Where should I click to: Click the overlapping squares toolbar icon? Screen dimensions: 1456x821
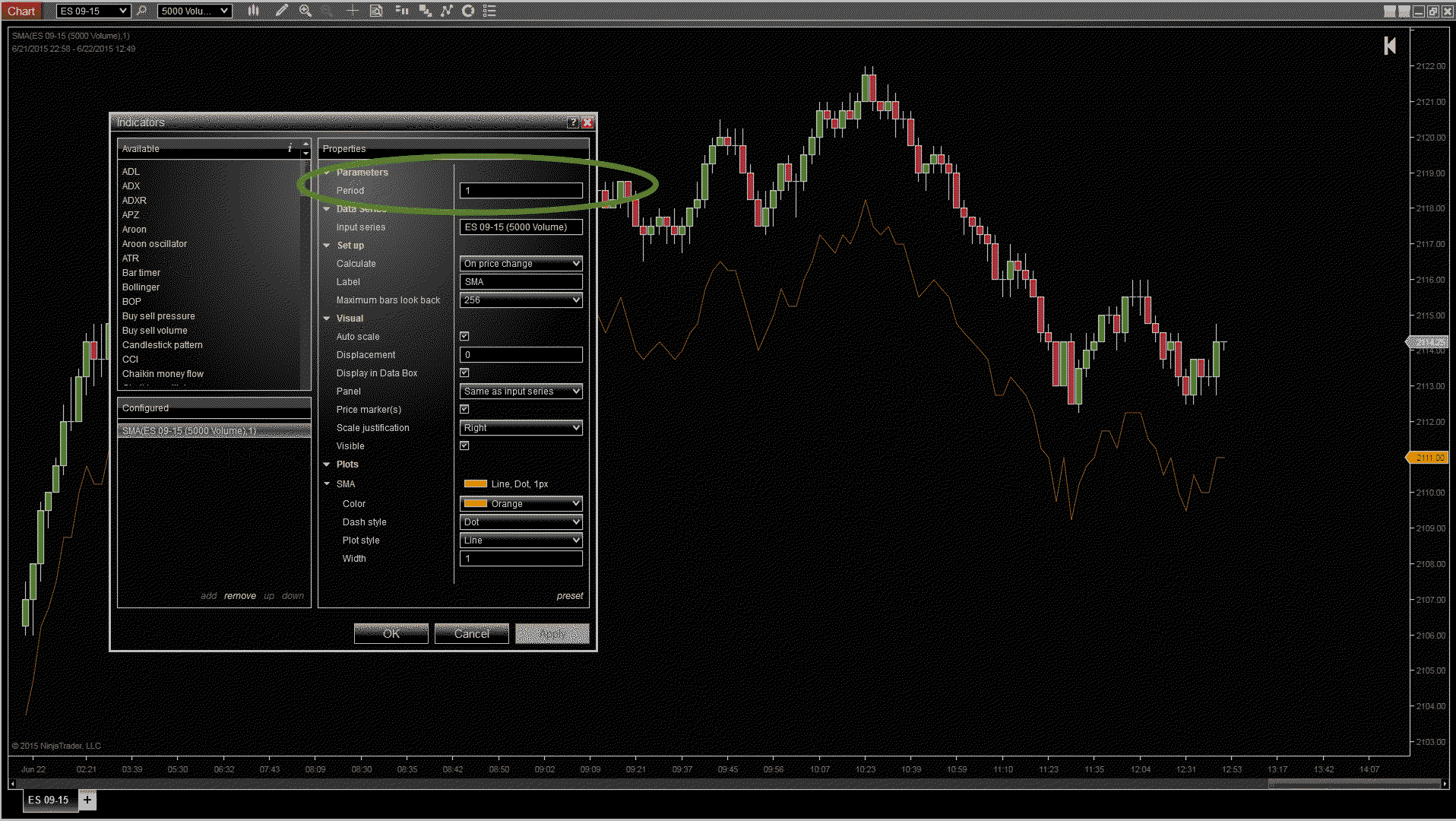tap(426, 11)
